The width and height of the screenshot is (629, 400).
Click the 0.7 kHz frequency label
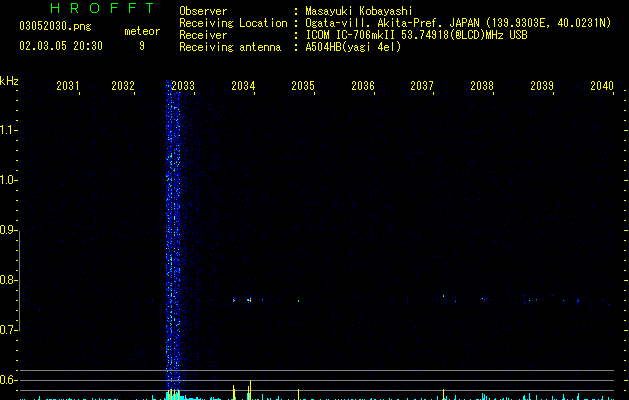click(8, 330)
